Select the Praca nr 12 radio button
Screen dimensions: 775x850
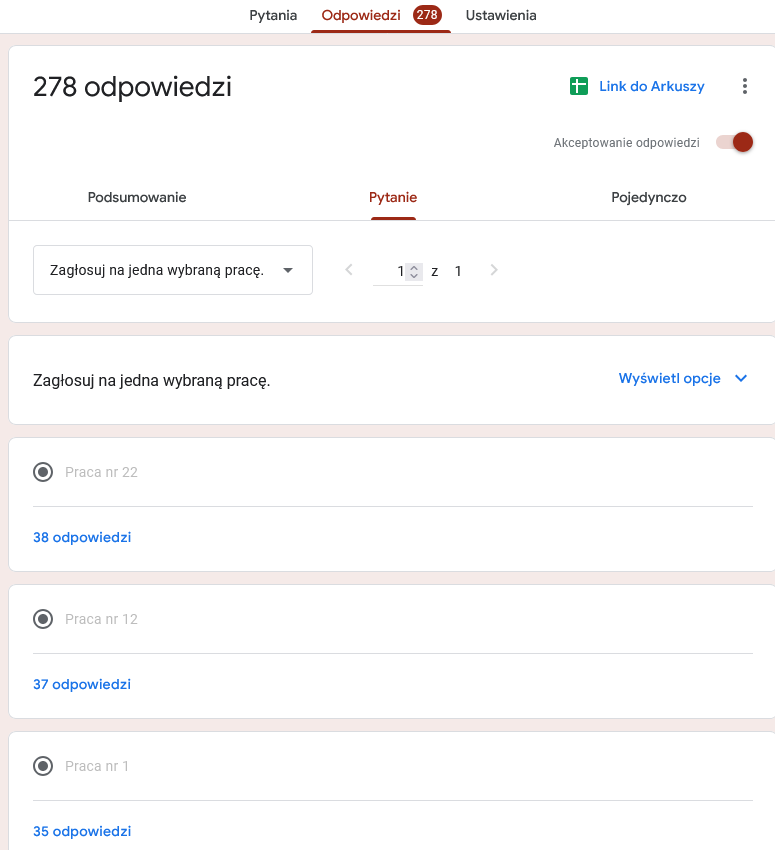point(43,619)
